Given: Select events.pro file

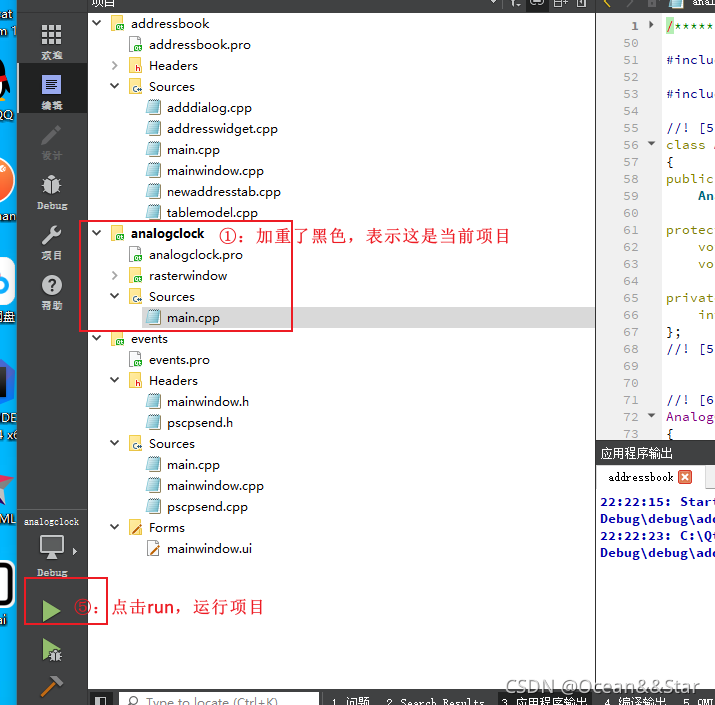Looking at the screenshot, I should (179, 360).
